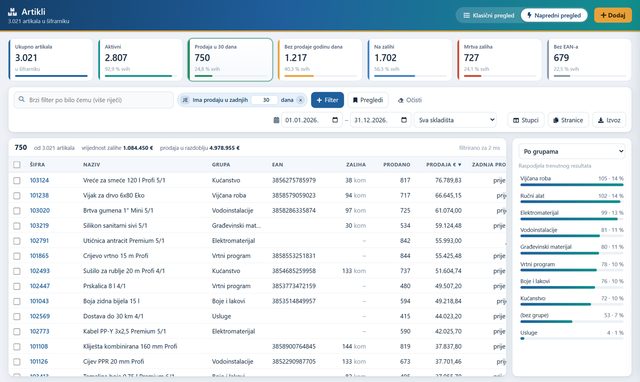Viewport: 640px width, 382px height.
Task: Check the row checkbox for item 103020
Action: [x=17, y=211]
